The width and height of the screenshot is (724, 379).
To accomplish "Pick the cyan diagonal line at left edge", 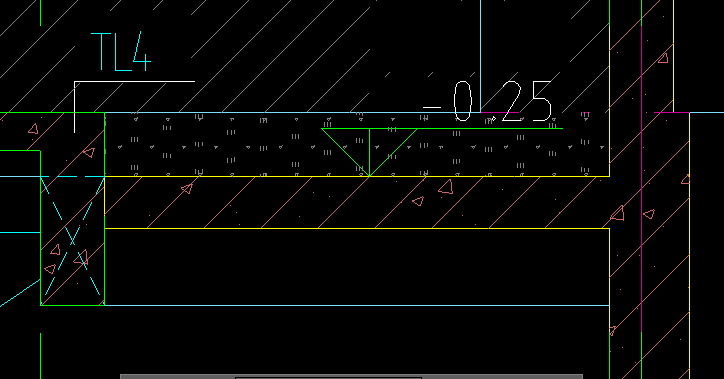I will [x=20, y=293].
